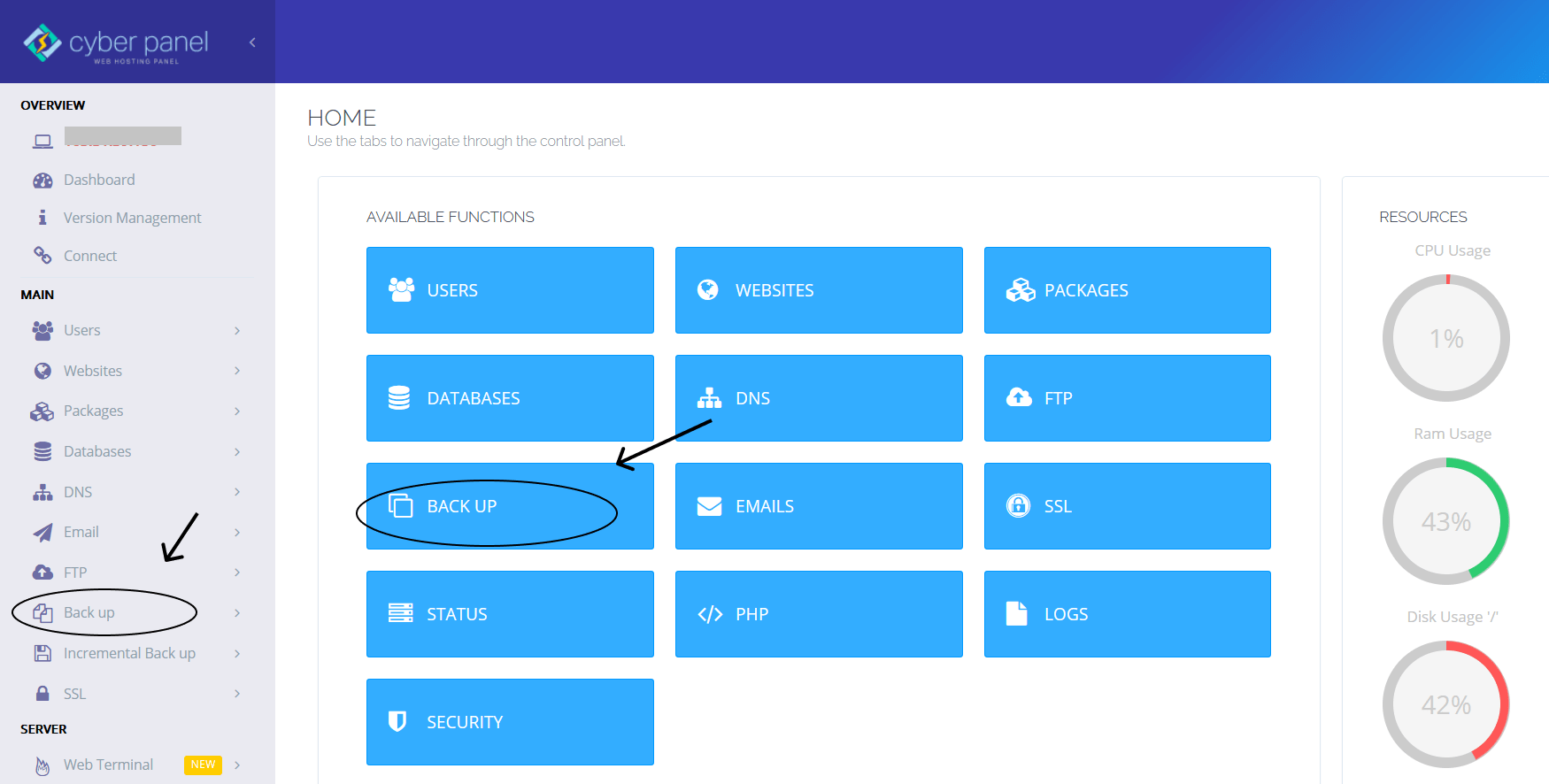Collapse the sidebar with the arrow

tap(252, 42)
